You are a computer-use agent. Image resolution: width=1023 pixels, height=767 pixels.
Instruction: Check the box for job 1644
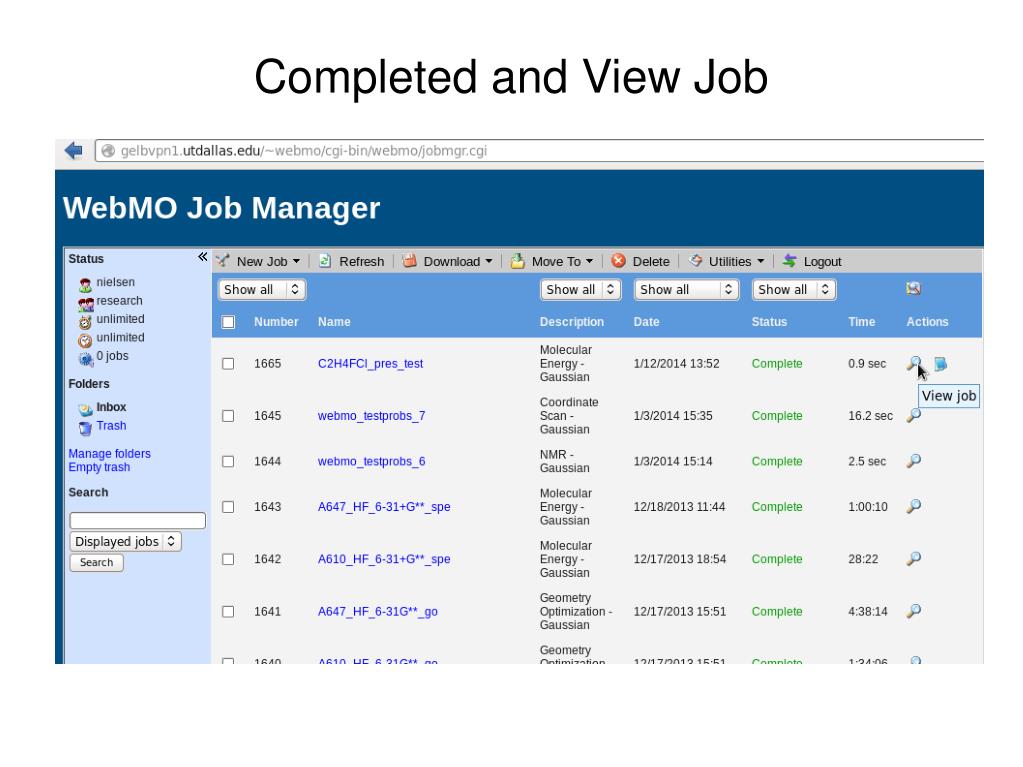228,461
